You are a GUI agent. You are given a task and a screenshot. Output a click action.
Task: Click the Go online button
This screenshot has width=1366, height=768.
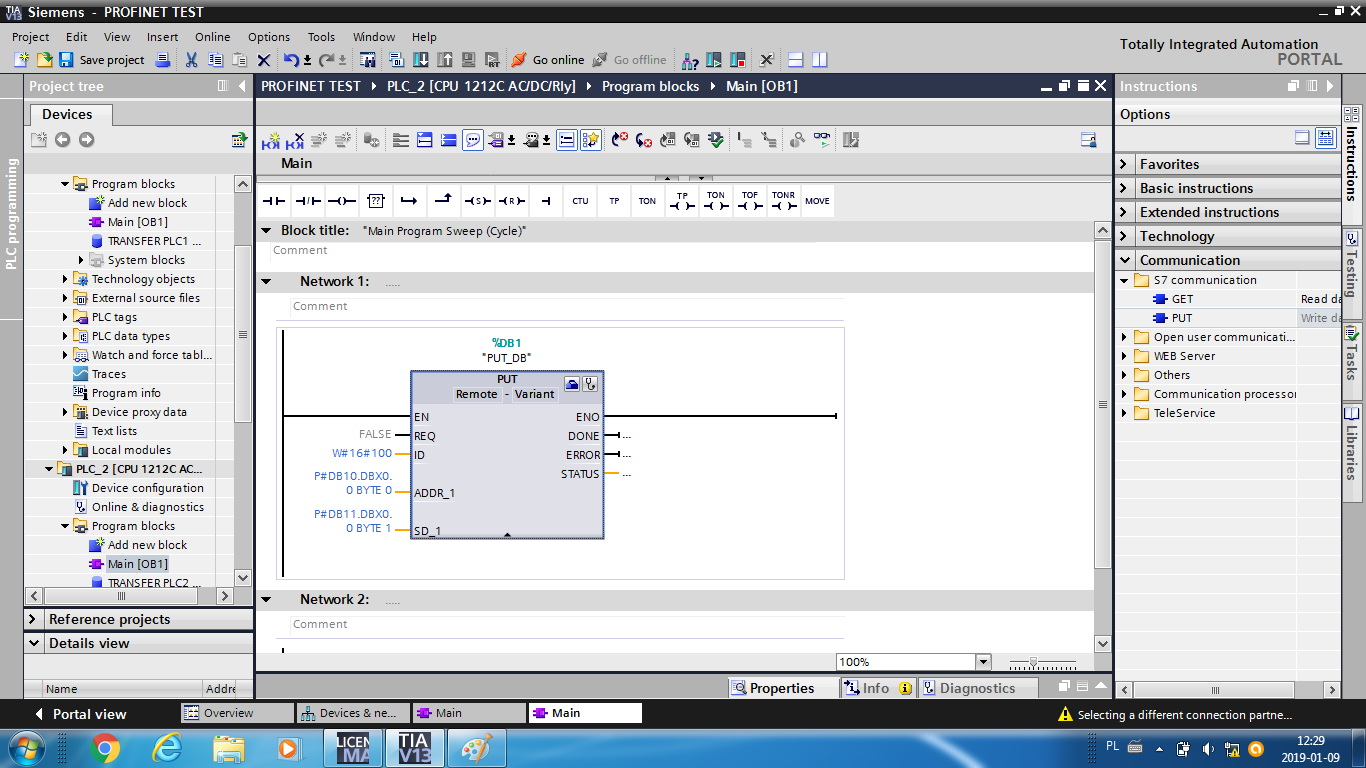548,60
